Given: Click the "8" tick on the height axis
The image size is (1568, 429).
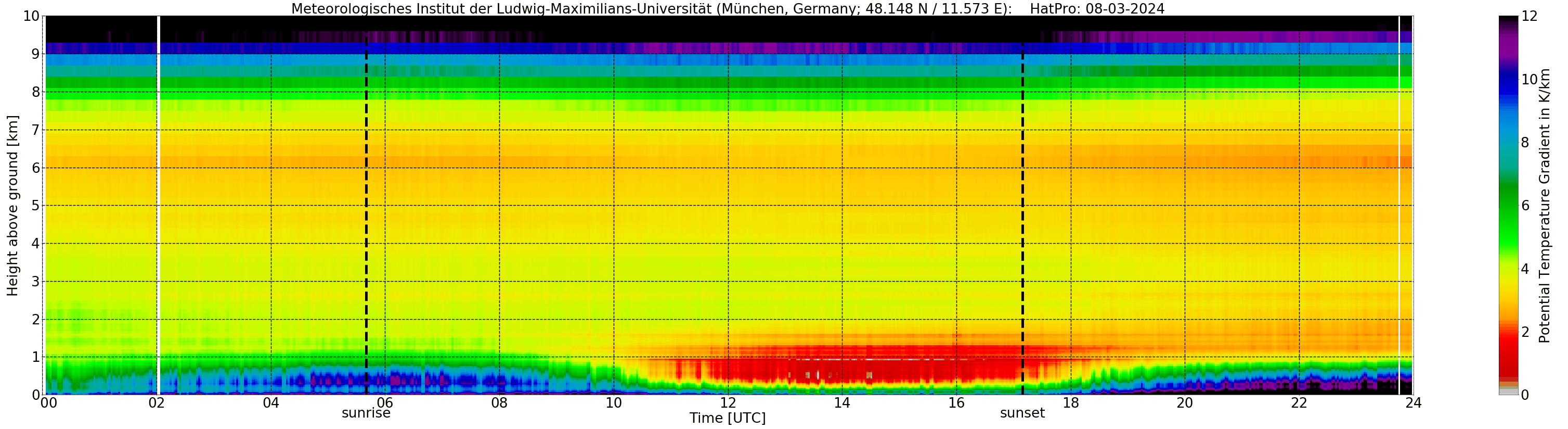Looking at the screenshot, I should click(35, 92).
